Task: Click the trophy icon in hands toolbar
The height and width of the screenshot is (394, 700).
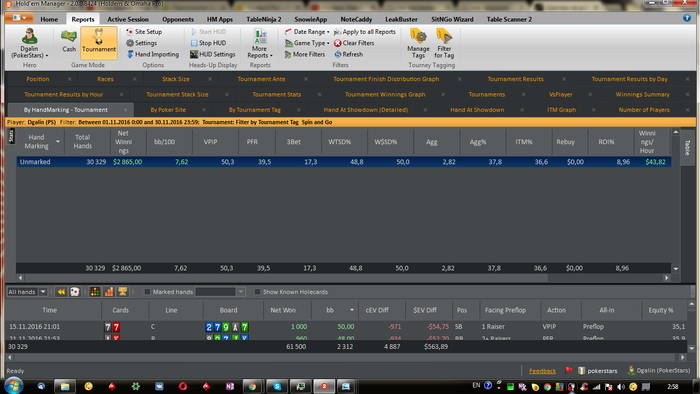Action: (x=122, y=292)
